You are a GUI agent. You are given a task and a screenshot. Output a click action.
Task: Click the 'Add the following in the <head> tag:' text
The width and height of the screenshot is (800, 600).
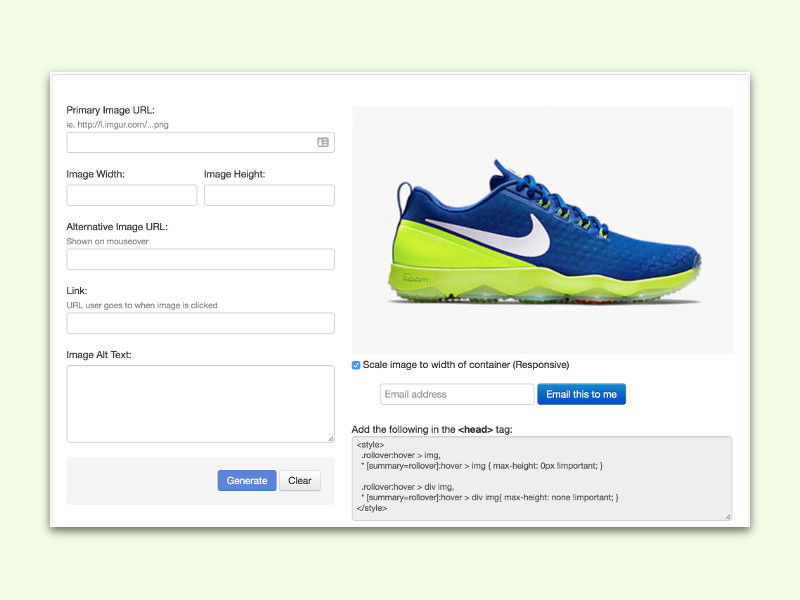click(x=432, y=430)
